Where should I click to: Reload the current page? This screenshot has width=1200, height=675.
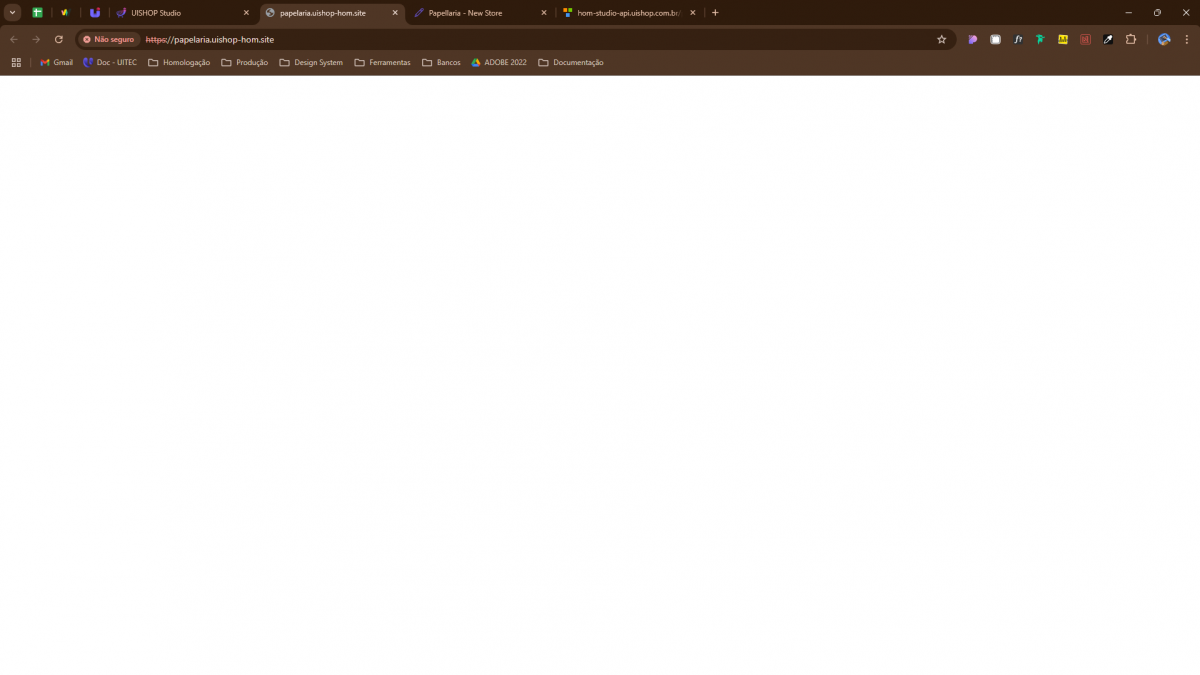point(59,39)
